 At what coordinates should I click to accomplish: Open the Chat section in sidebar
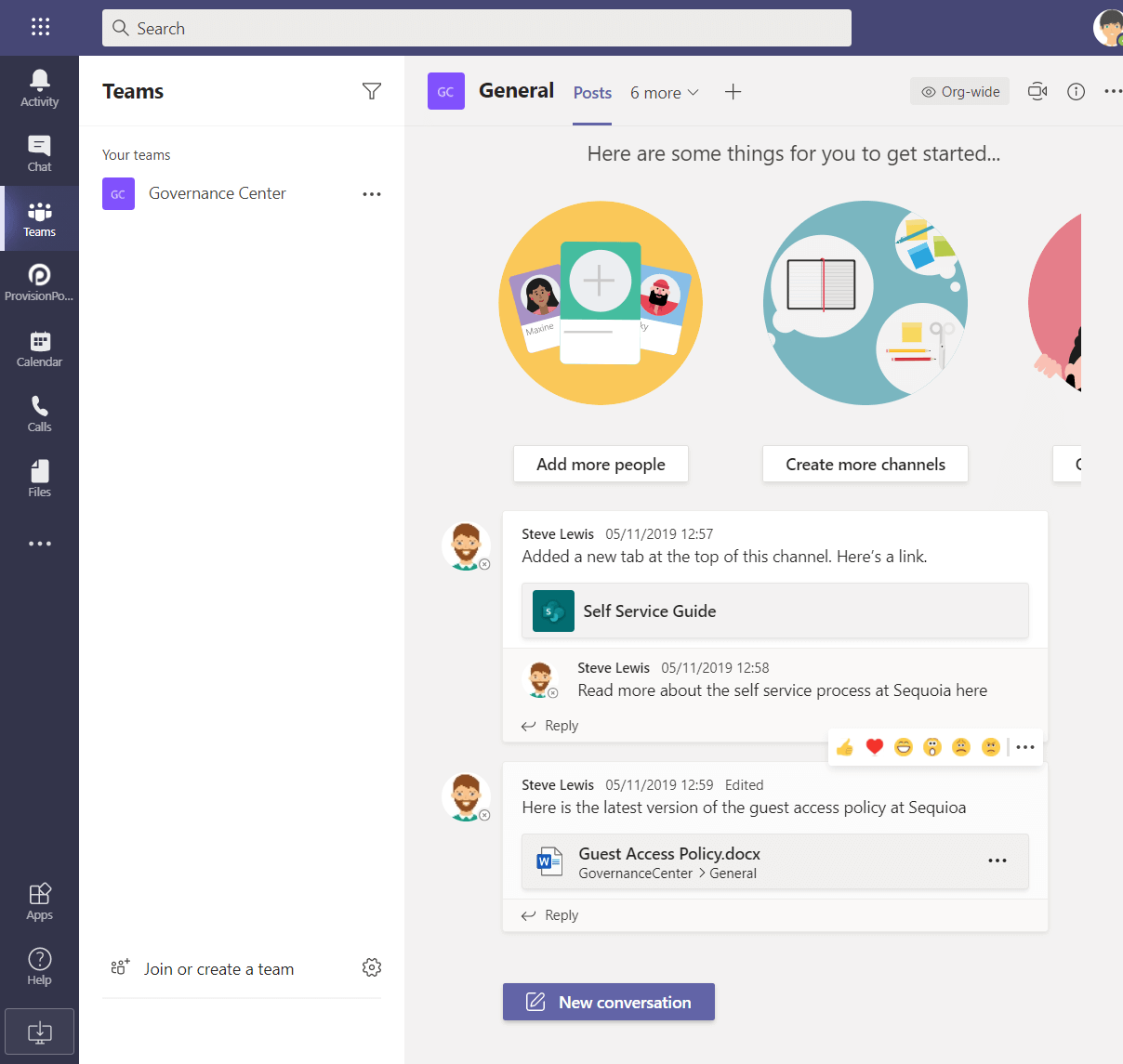(x=39, y=153)
